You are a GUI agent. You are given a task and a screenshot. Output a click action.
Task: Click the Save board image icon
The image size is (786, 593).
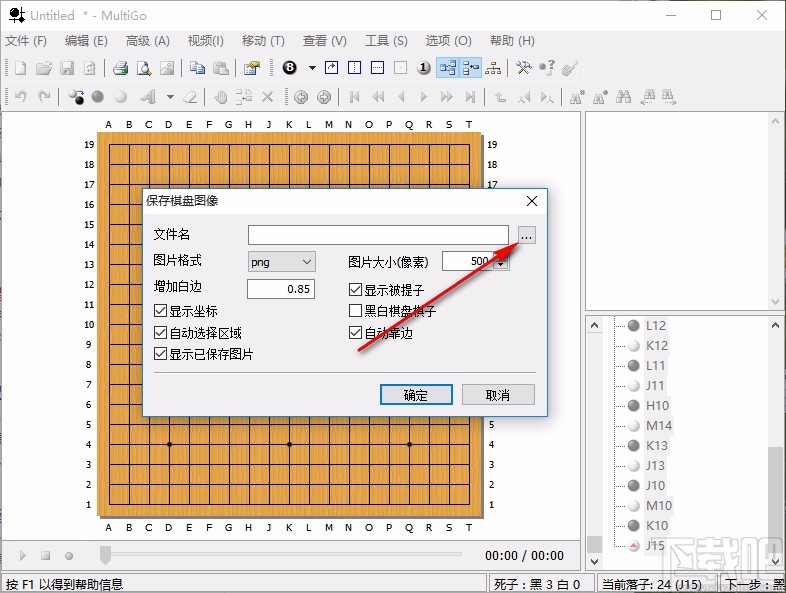(167, 68)
